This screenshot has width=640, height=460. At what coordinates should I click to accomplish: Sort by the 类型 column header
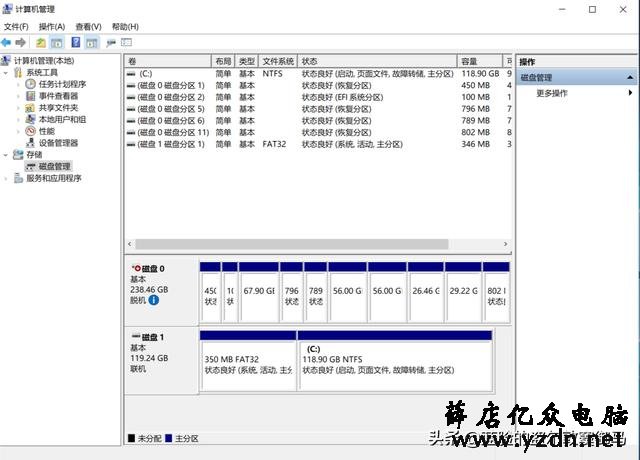(247, 61)
